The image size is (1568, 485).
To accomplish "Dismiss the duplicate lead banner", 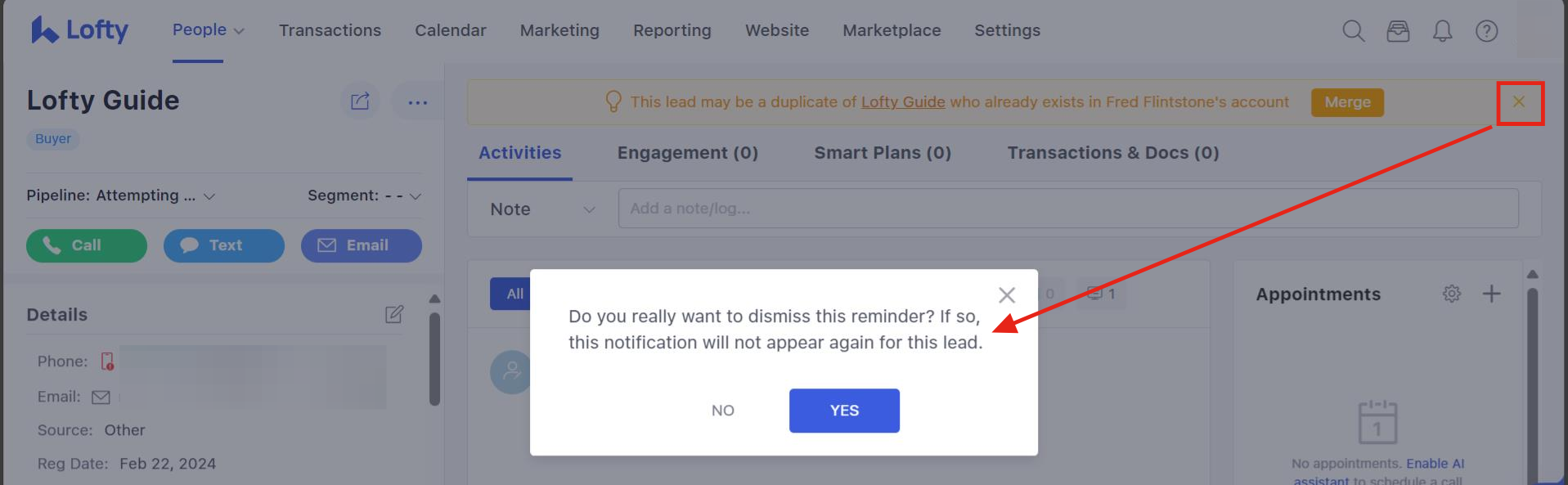I will click(x=1519, y=101).
